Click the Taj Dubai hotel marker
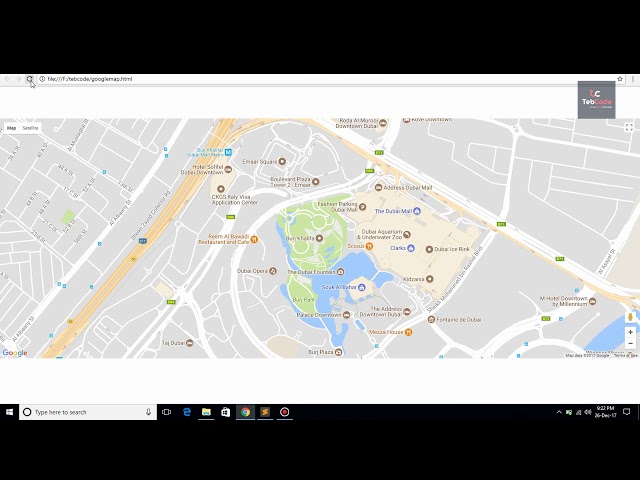The height and width of the screenshot is (480, 640). pyautogui.click(x=189, y=343)
